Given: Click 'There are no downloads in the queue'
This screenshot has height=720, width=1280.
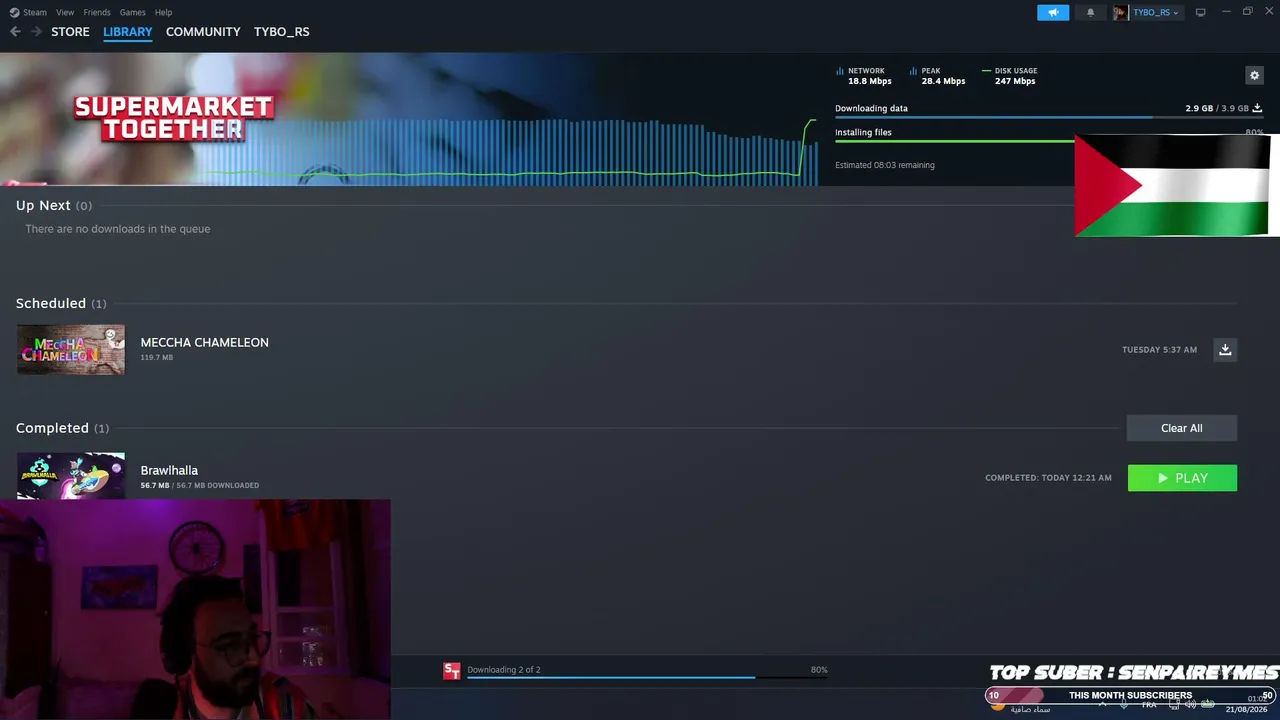Looking at the screenshot, I should pyautogui.click(x=118, y=229).
